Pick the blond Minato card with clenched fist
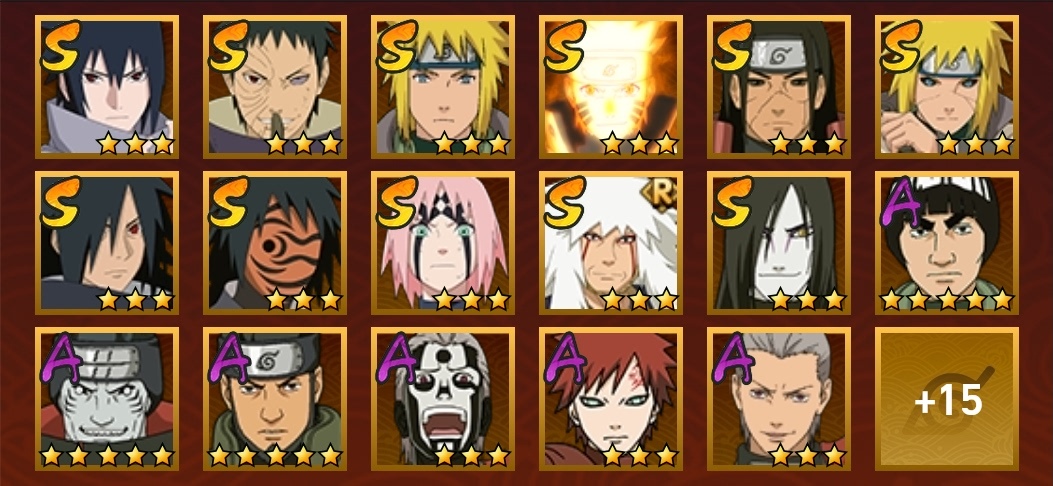 [x=947, y=87]
